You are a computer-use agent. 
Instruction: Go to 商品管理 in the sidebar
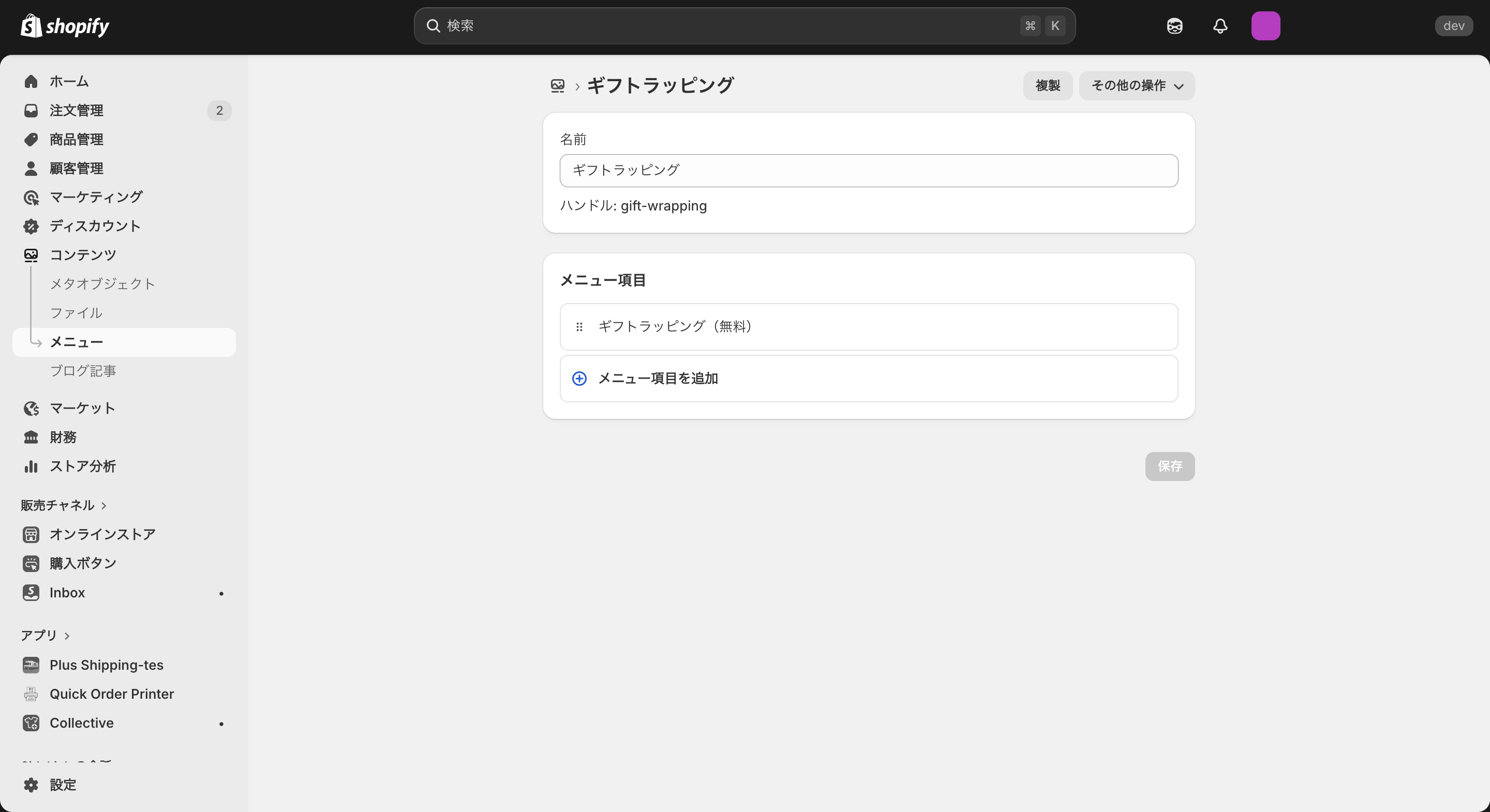click(x=77, y=139)
